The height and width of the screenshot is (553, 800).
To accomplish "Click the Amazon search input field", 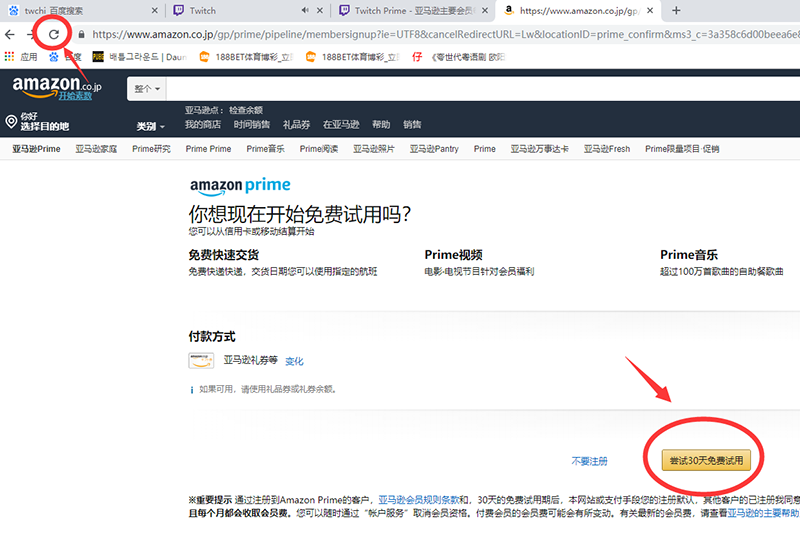I will [x=483, y=89].
